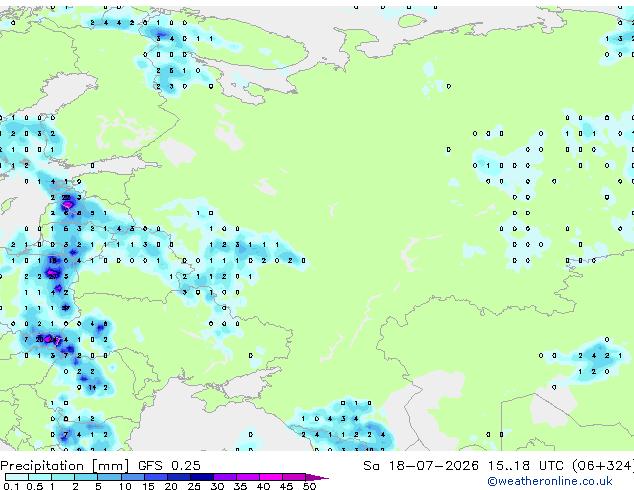This screenshot has height=490, width=634.
Task: Pick the legend swatch between 25 and 30
Action: (x=202, y=477)
